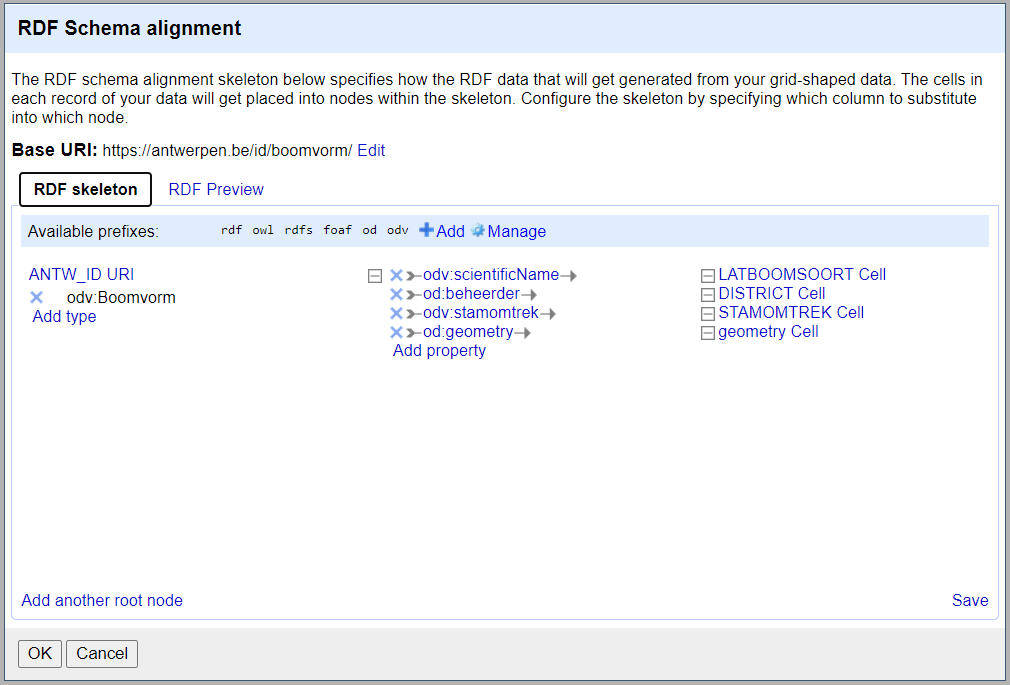Collapse the geometry Cell node
This screenshot has height=685, width=1010.
point(708,333)
